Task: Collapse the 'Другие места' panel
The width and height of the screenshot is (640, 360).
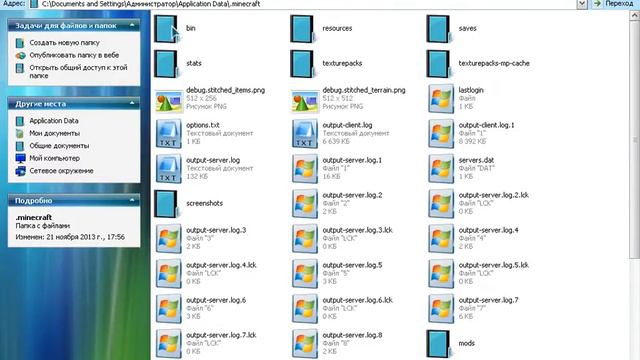Action: click(132, 104)
